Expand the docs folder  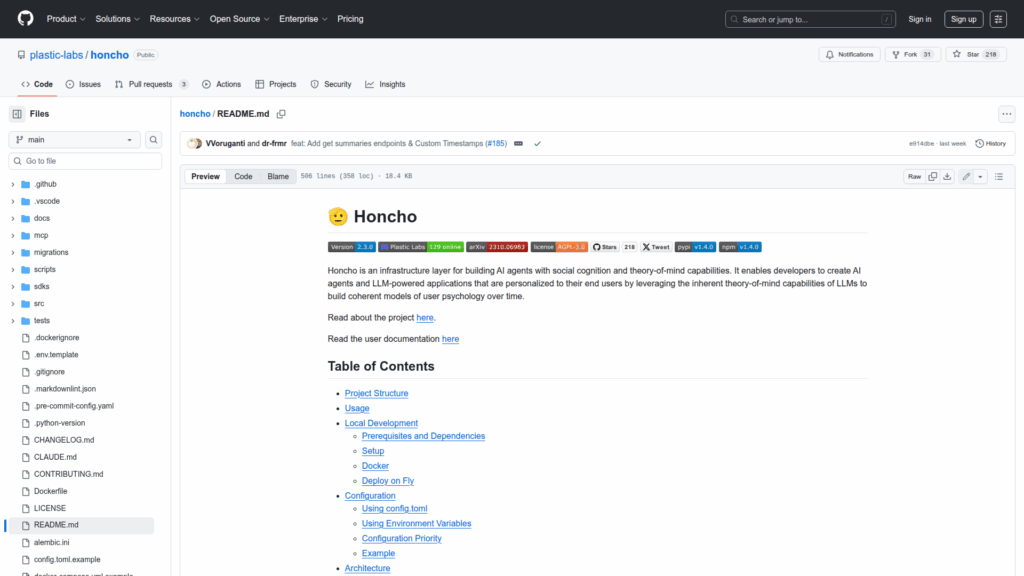tap(12, 218)
